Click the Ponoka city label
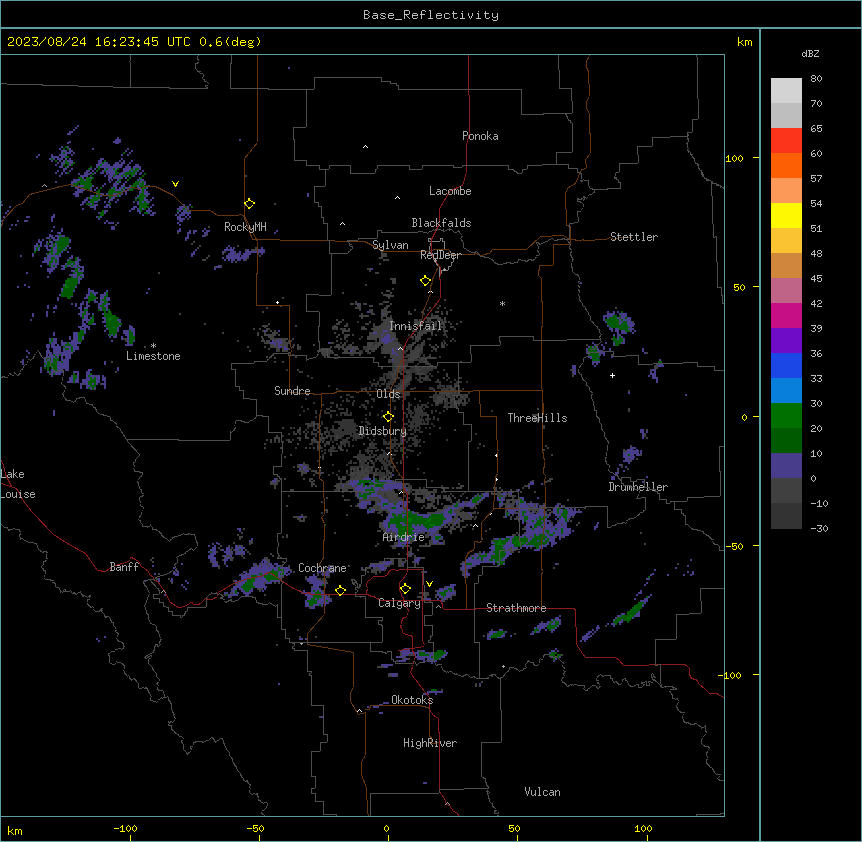Viewport: 862px width, 842px height. [480, 136]
